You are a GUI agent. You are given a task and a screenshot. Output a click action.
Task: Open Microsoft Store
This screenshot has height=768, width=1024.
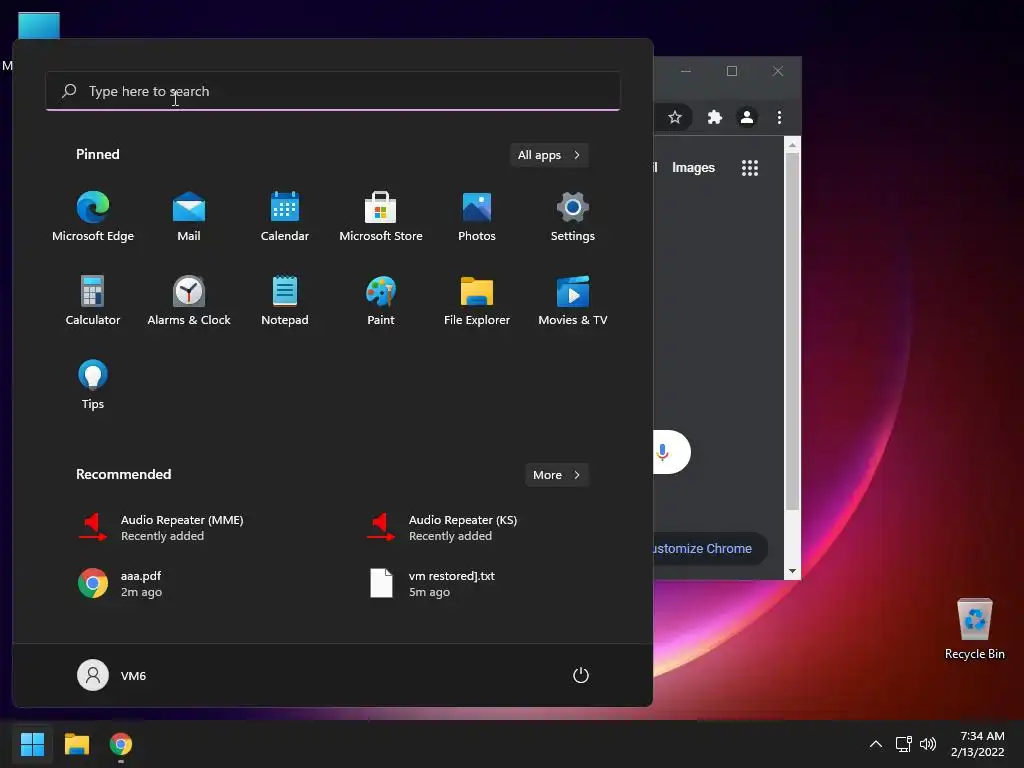tap(381, 217)
